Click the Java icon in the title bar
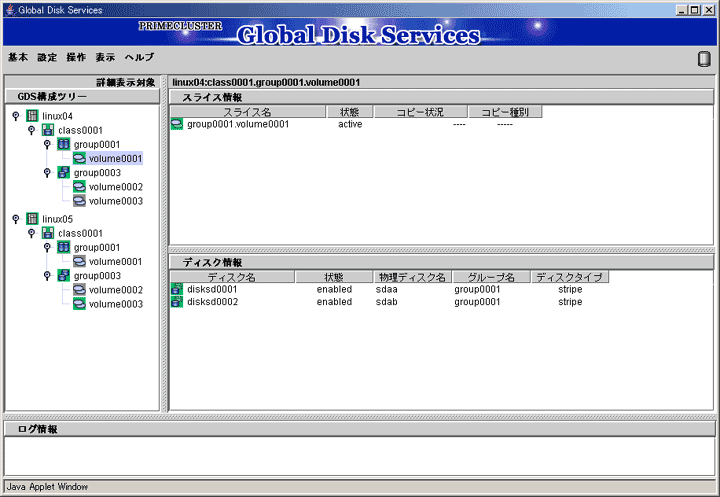This screenshot has width=720, height=497. coord(10,10)
